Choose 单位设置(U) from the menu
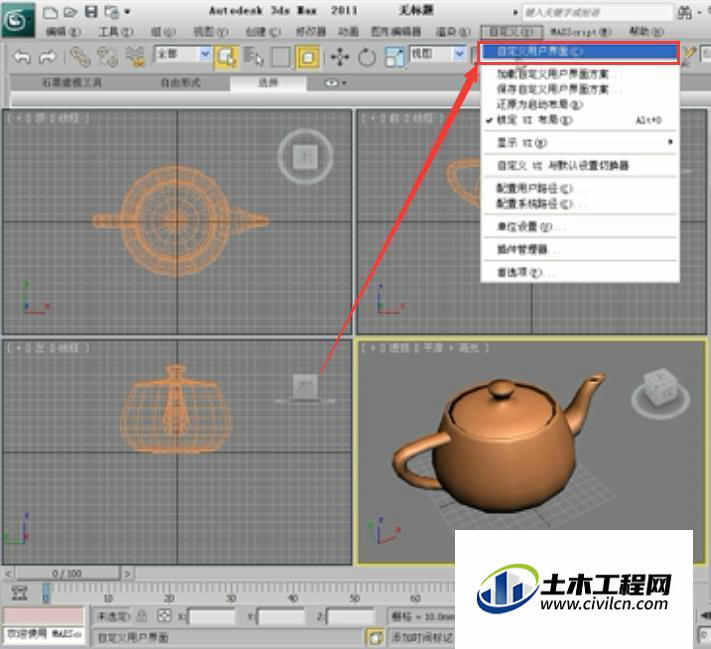 (580, 227)
